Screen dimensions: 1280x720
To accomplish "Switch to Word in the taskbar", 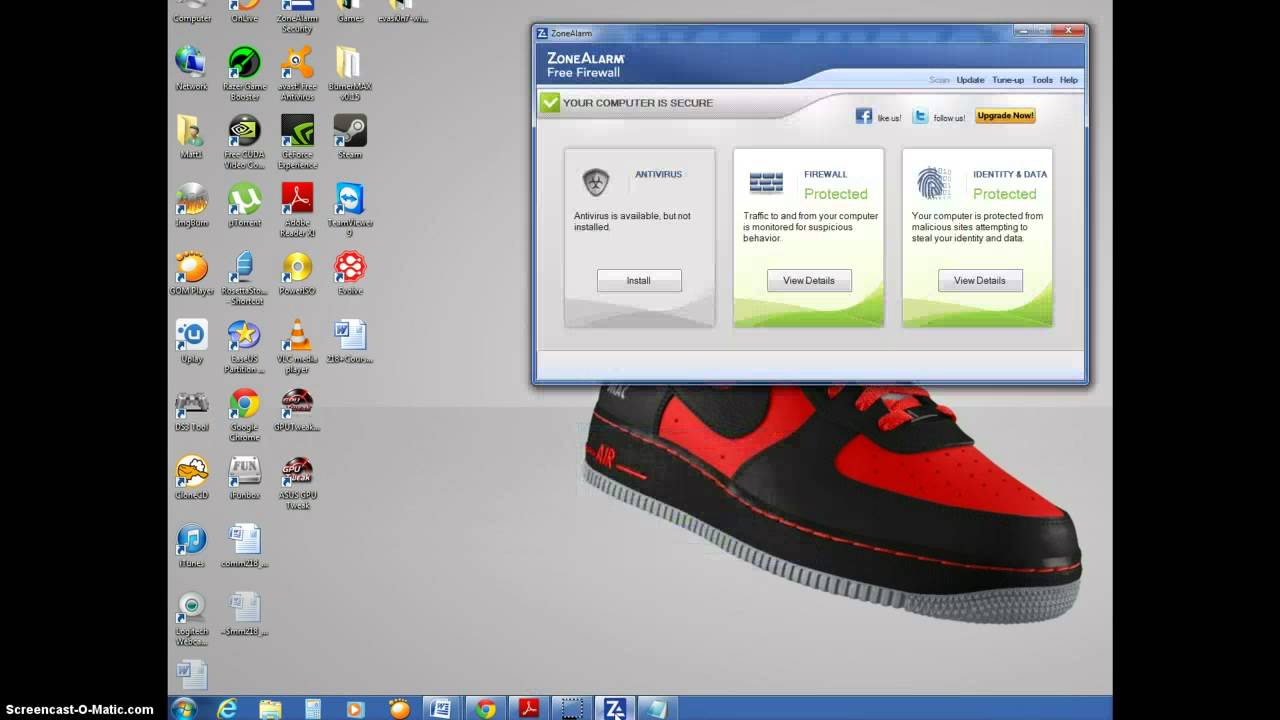I will click(x=440, y=709).
